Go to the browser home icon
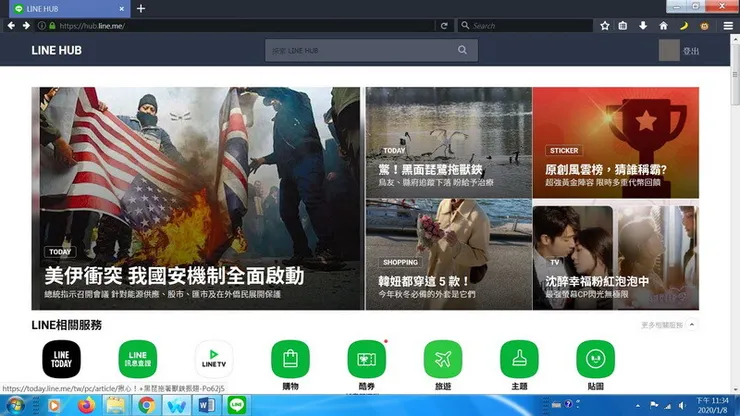This screenshot has height=416, width=740. (663, 26)
